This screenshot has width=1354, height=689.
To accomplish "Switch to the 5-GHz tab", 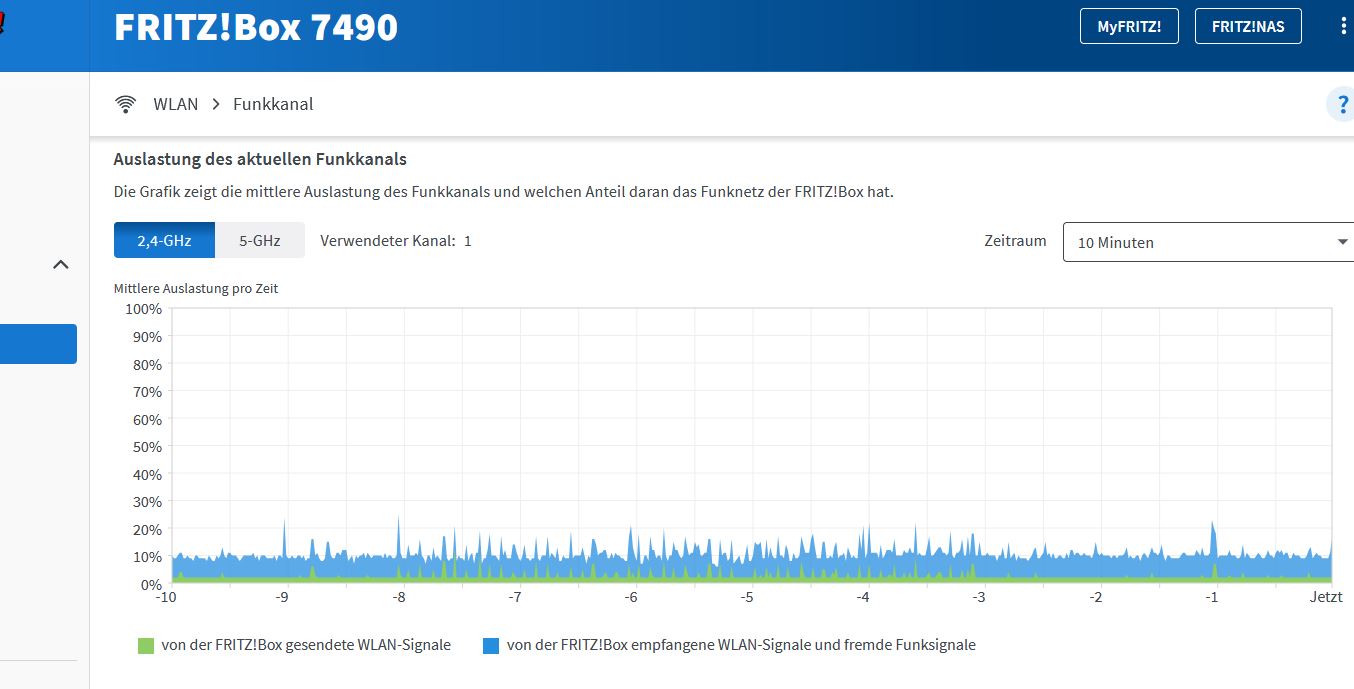I will pyautogui.click(x=259, y=241).
